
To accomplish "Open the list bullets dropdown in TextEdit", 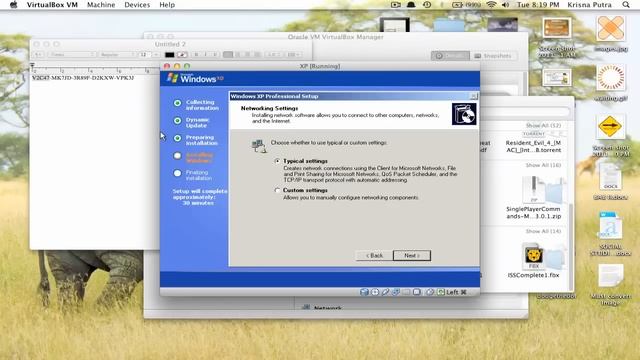I will [x=293, y=55].
